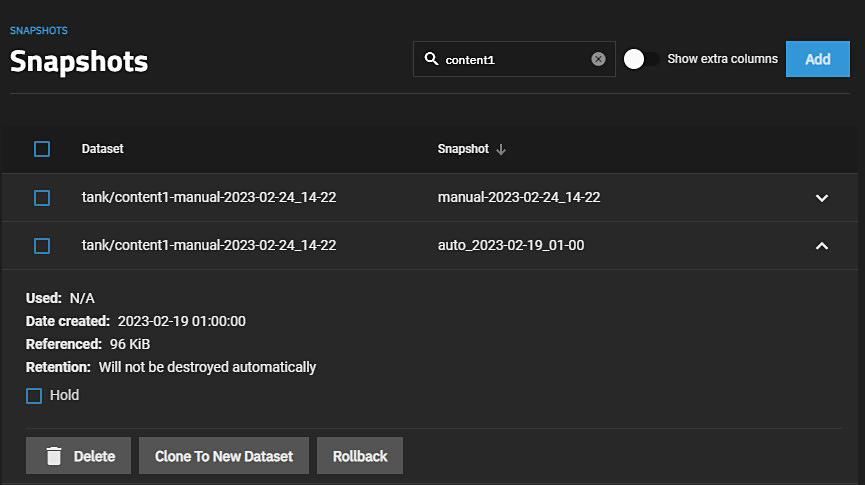The image size is (865, 485).
Task: Enable the Hold checkbox
Action: (34, 396)
